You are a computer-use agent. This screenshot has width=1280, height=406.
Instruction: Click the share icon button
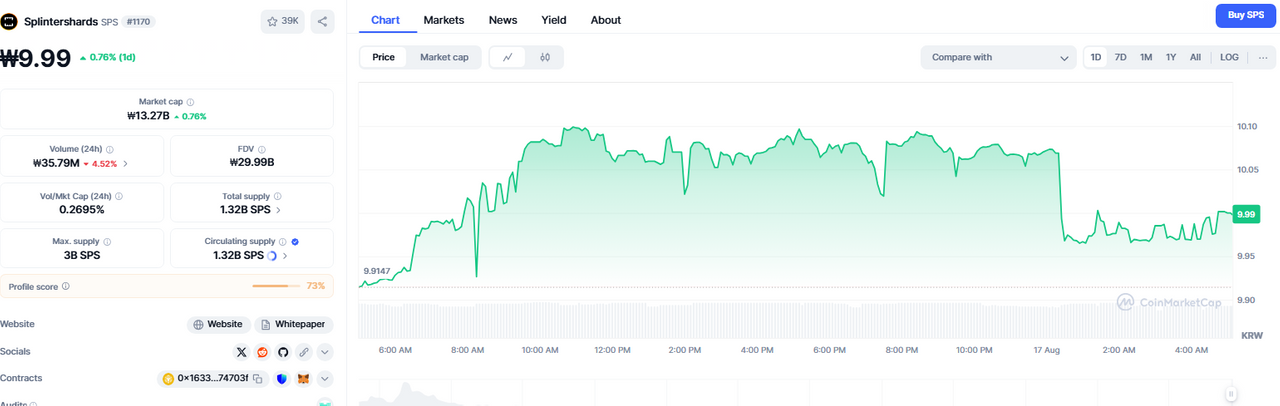point(323,21)
